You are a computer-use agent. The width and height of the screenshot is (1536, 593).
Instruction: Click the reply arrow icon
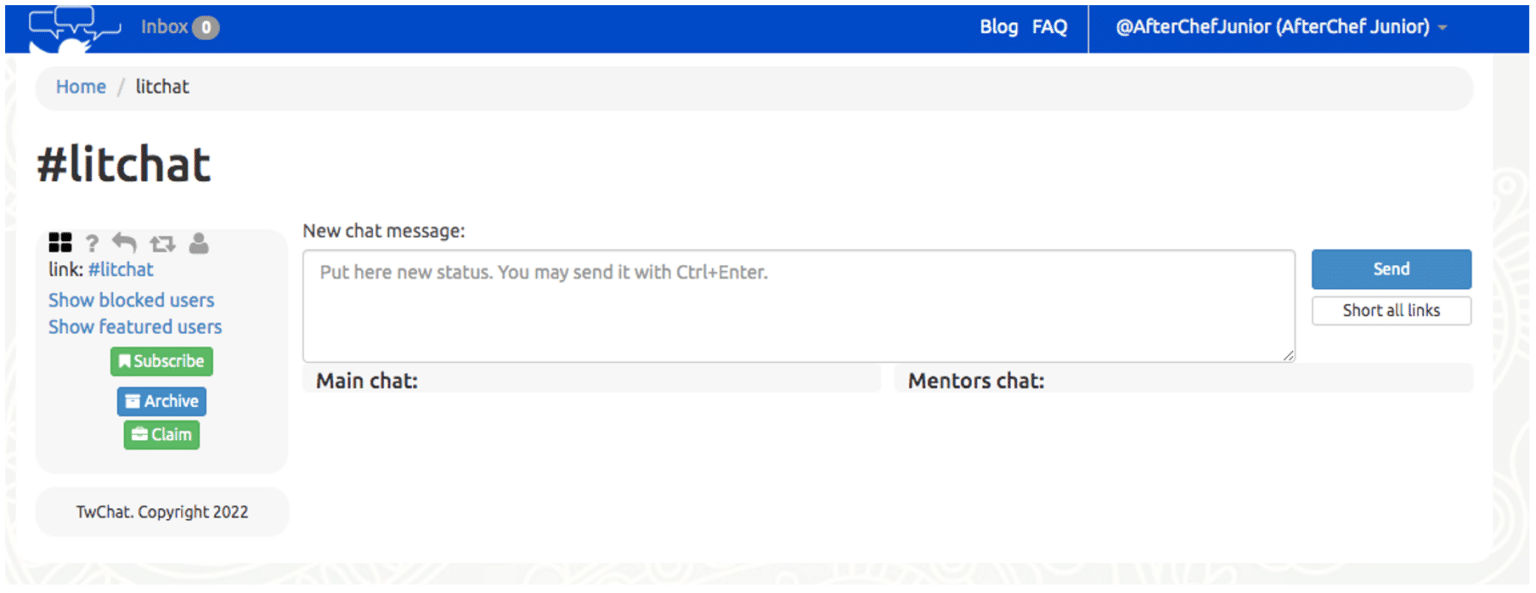coord(124,243)
